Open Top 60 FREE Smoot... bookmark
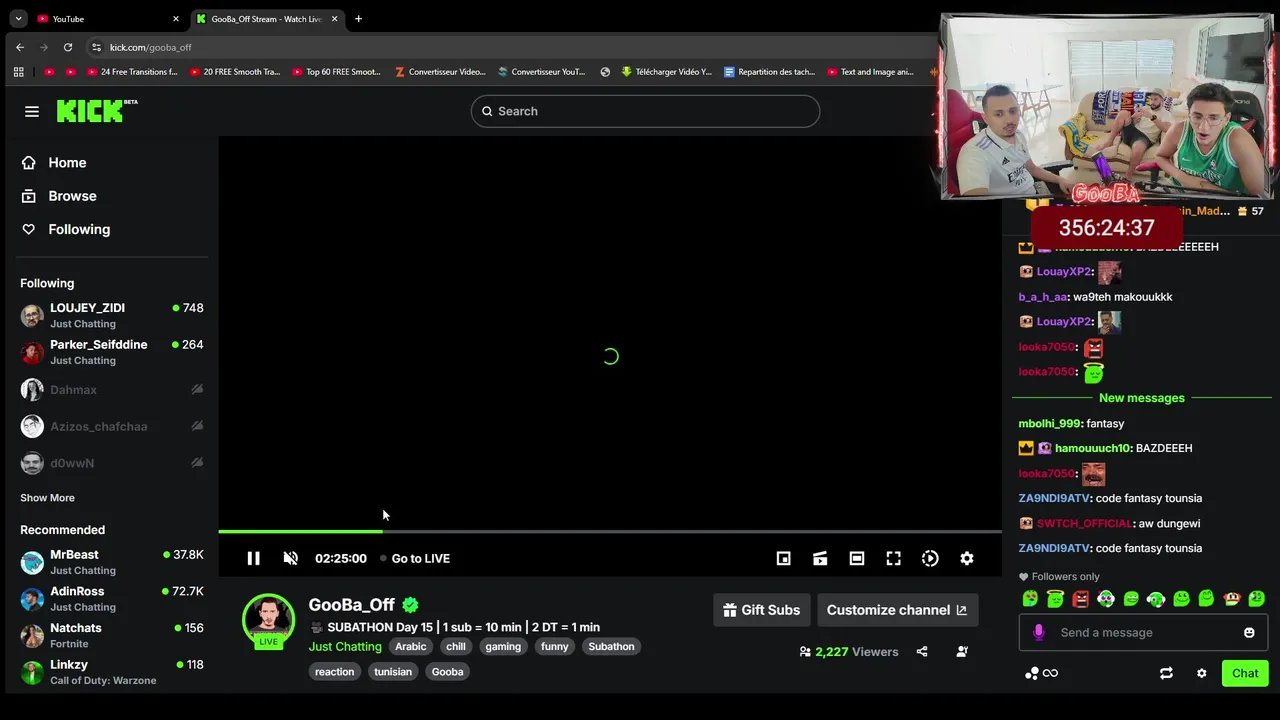The width and height of the screenshot is (1280, 720). click(x=336, y=72)
